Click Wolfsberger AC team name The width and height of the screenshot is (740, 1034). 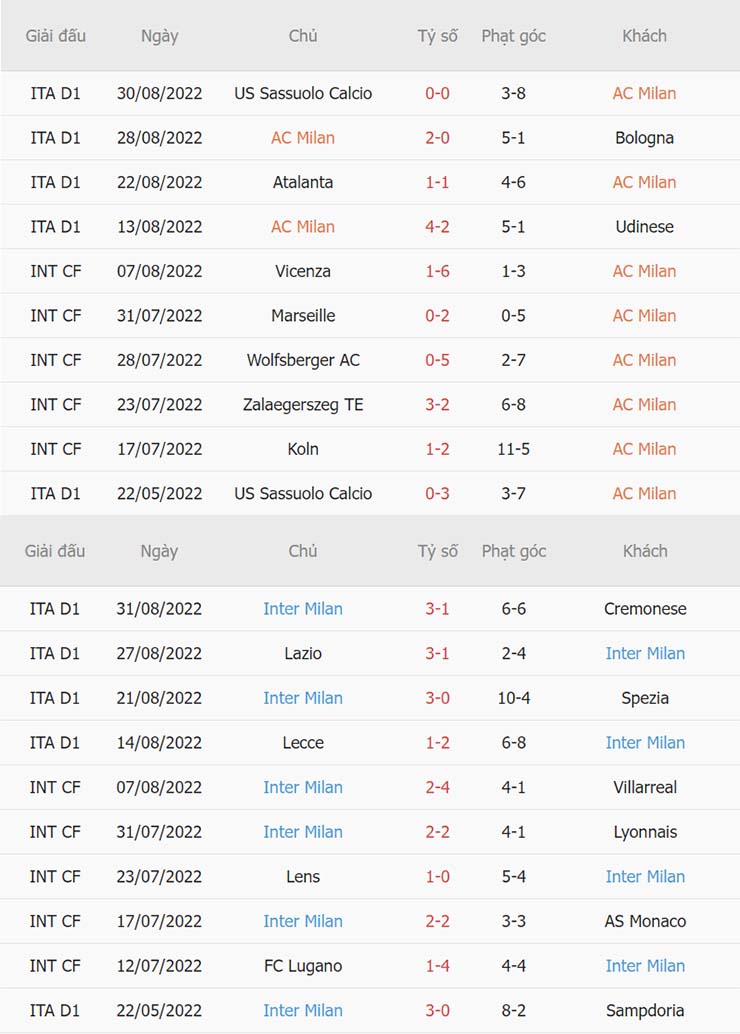click(303, 360)
